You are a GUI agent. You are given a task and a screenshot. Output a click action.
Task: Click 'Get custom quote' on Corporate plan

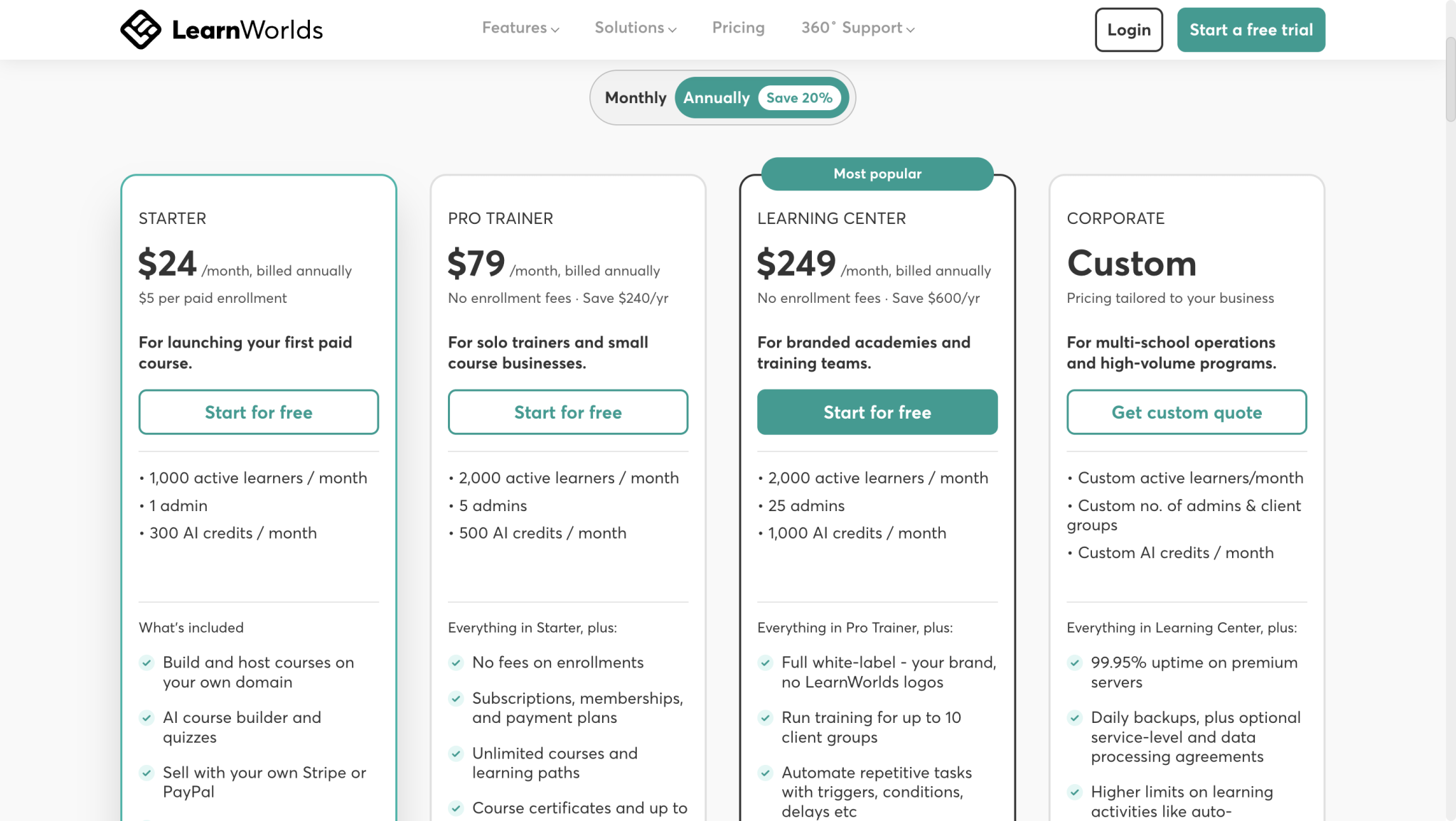click(1187, 412)
